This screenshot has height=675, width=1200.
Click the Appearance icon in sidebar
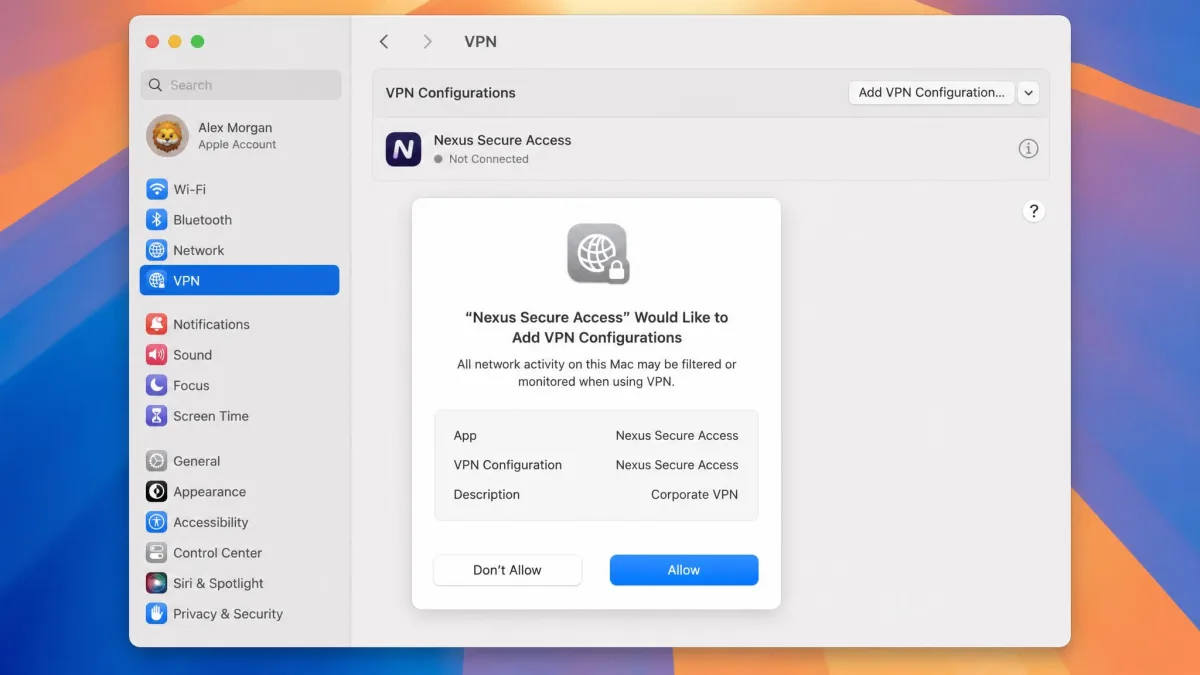click(x=156, y=492)
